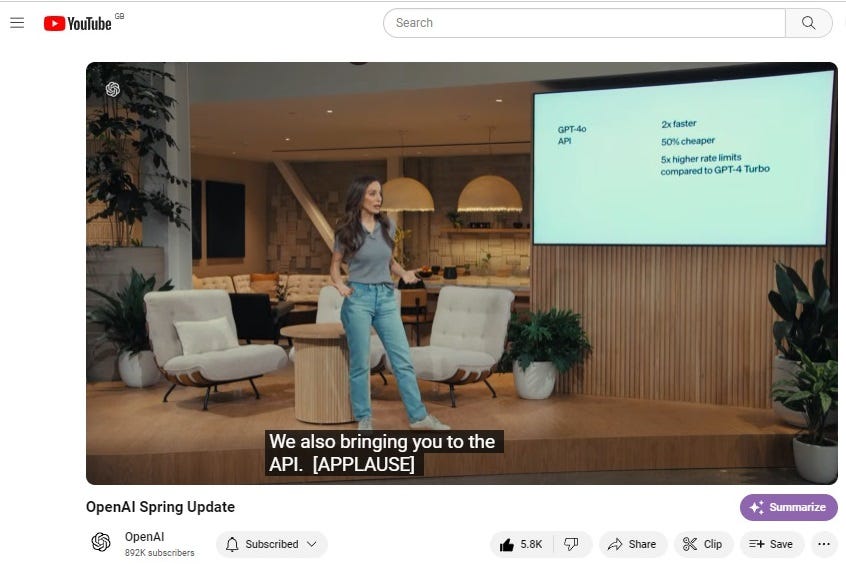Image resolution: width=846 pixels, height=564 pixels.
Task: Open the OpenAI channel name link
Action: click(x=144, y=536)
